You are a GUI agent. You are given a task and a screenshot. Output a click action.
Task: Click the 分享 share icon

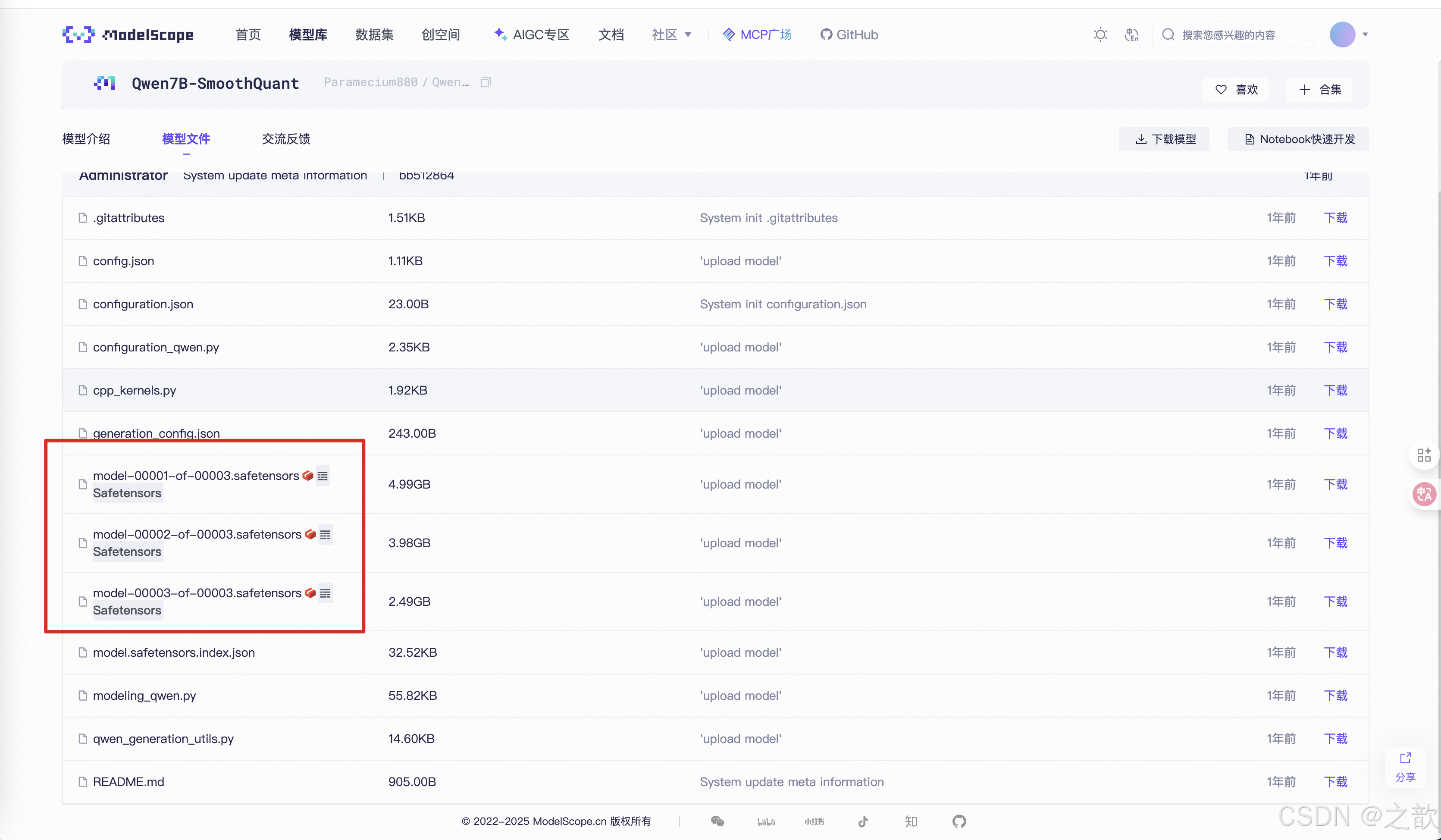click(1406, 767)
